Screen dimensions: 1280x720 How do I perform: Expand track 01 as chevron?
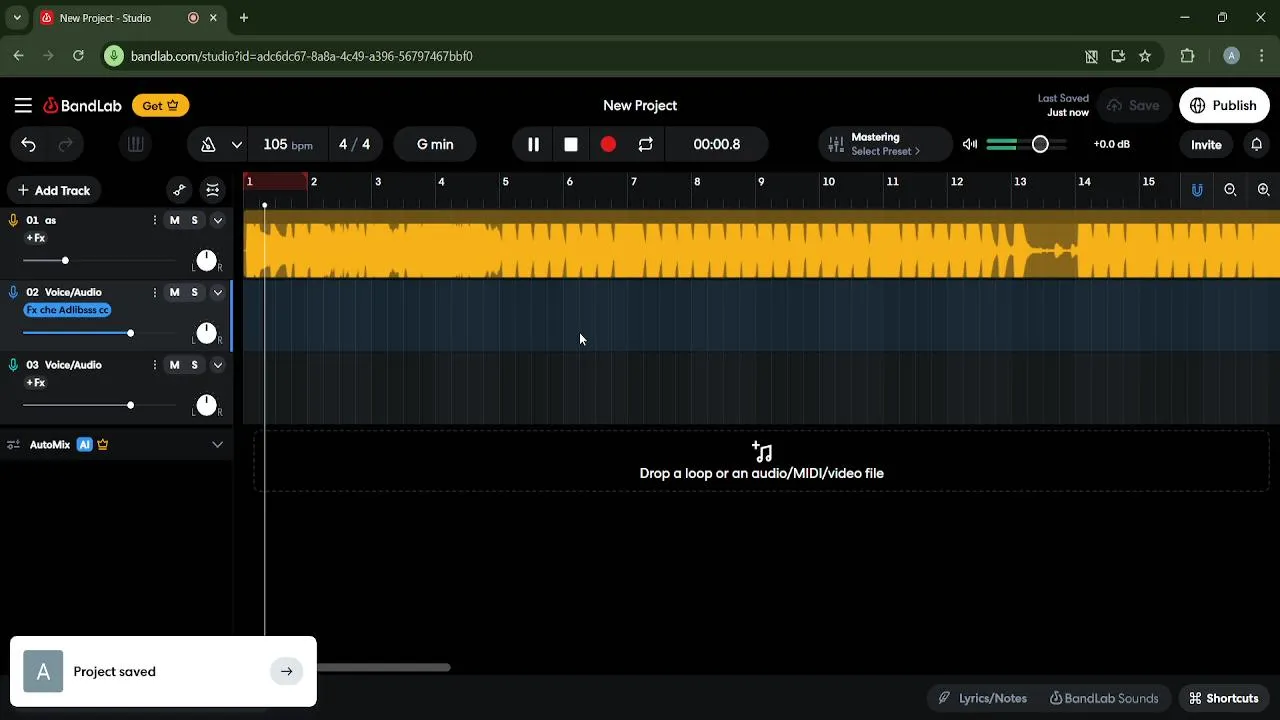(x=217, y=220)
